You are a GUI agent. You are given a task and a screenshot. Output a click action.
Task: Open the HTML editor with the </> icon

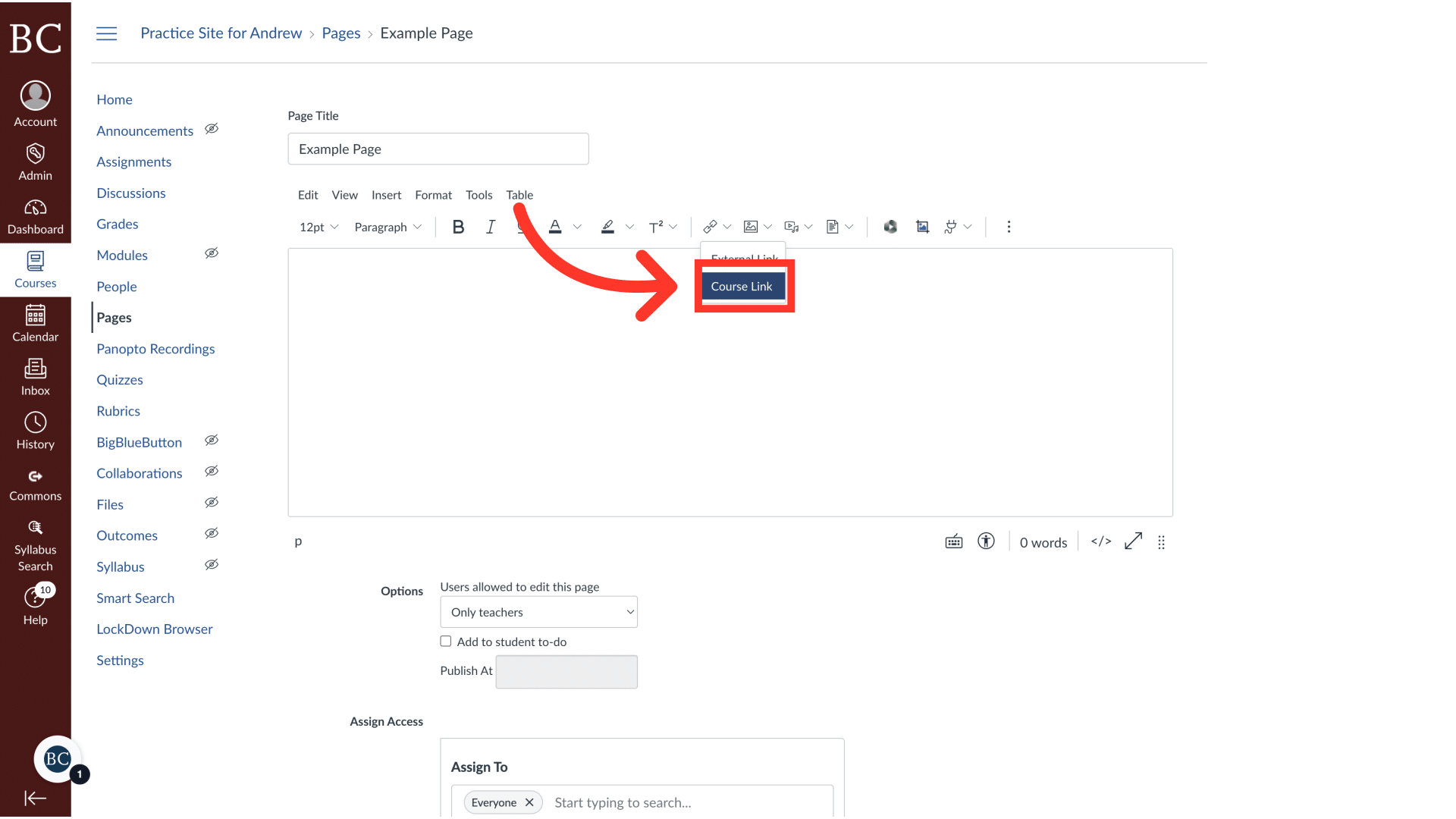click(x=1100, y=541)
